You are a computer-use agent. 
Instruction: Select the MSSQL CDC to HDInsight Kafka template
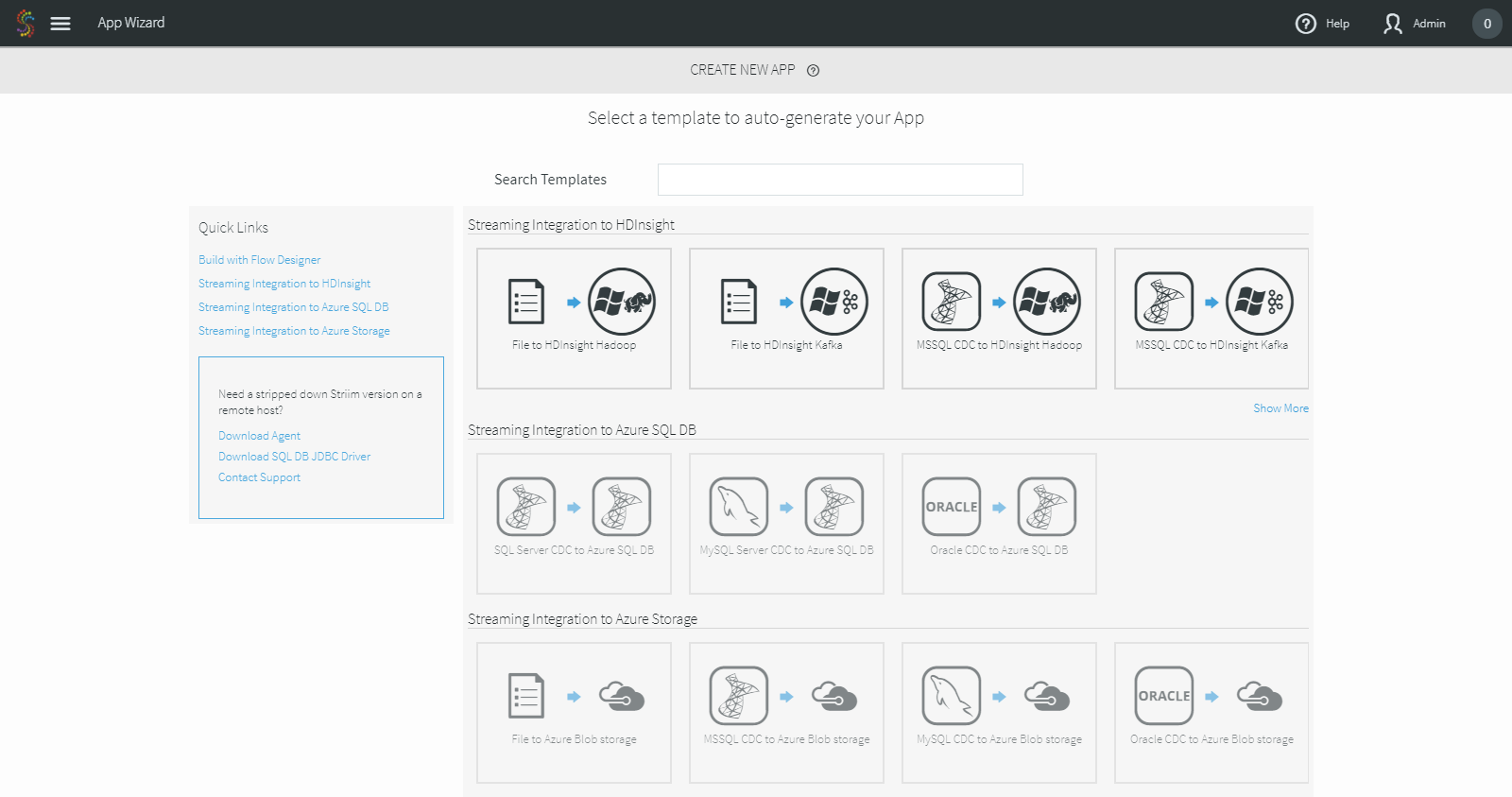(1211, 319)
